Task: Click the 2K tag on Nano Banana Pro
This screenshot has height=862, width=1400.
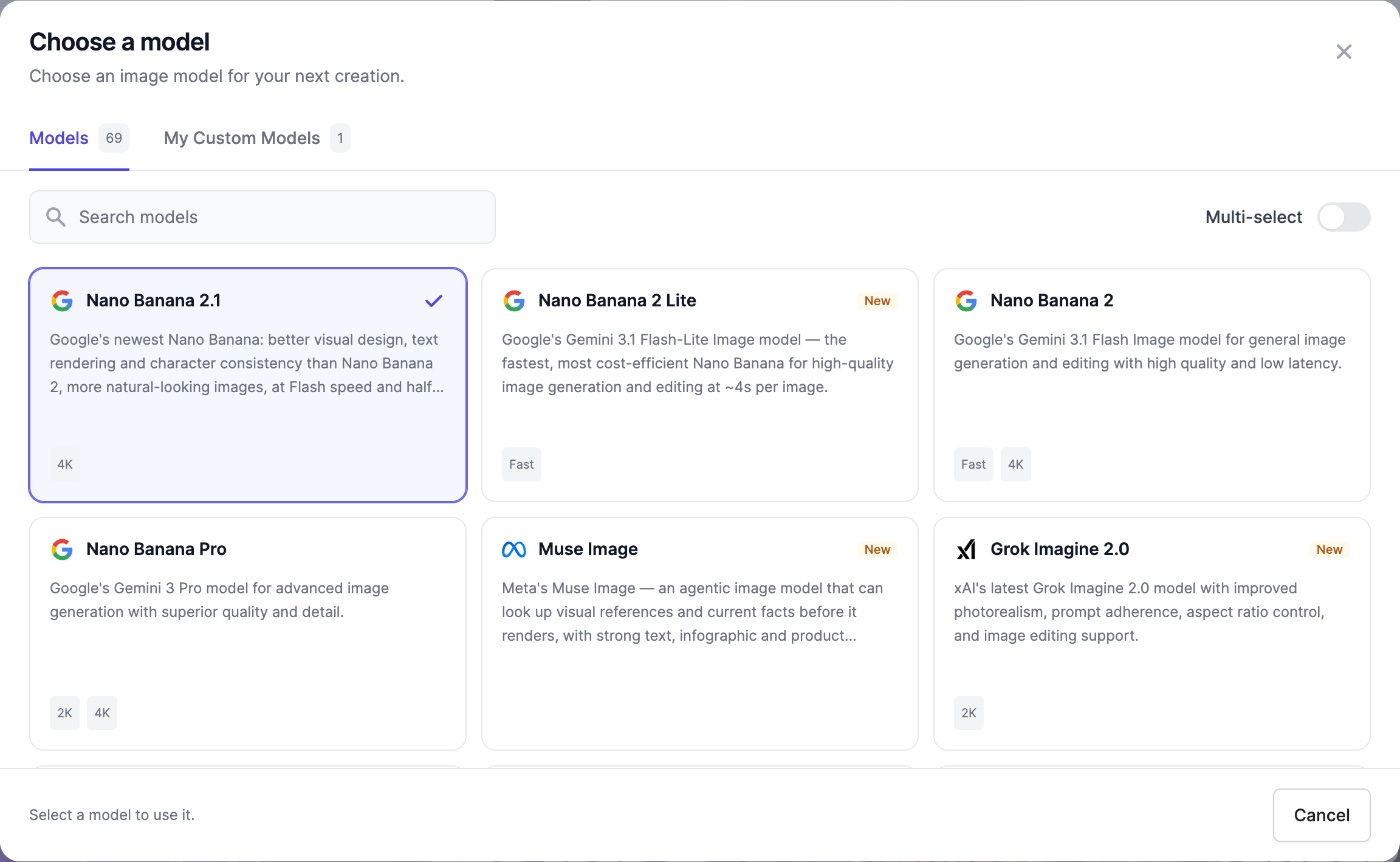Action: coord(65,714)
